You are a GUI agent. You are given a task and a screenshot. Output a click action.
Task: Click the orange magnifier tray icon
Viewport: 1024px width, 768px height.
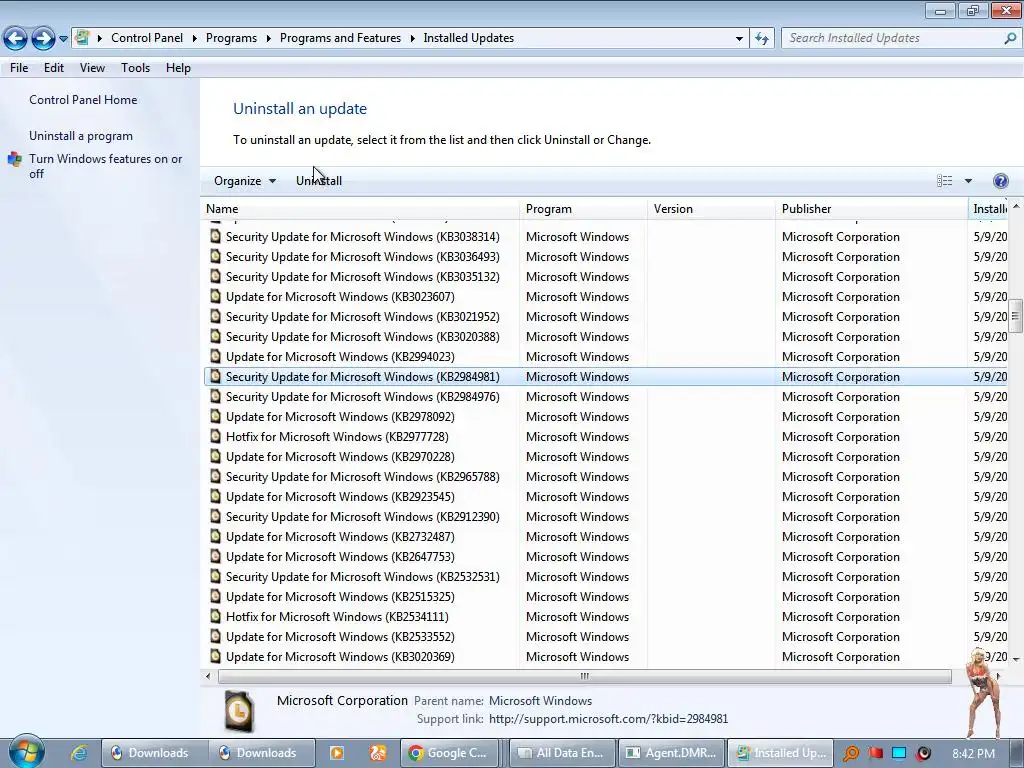pyautogui.click(x=850, y=754)
